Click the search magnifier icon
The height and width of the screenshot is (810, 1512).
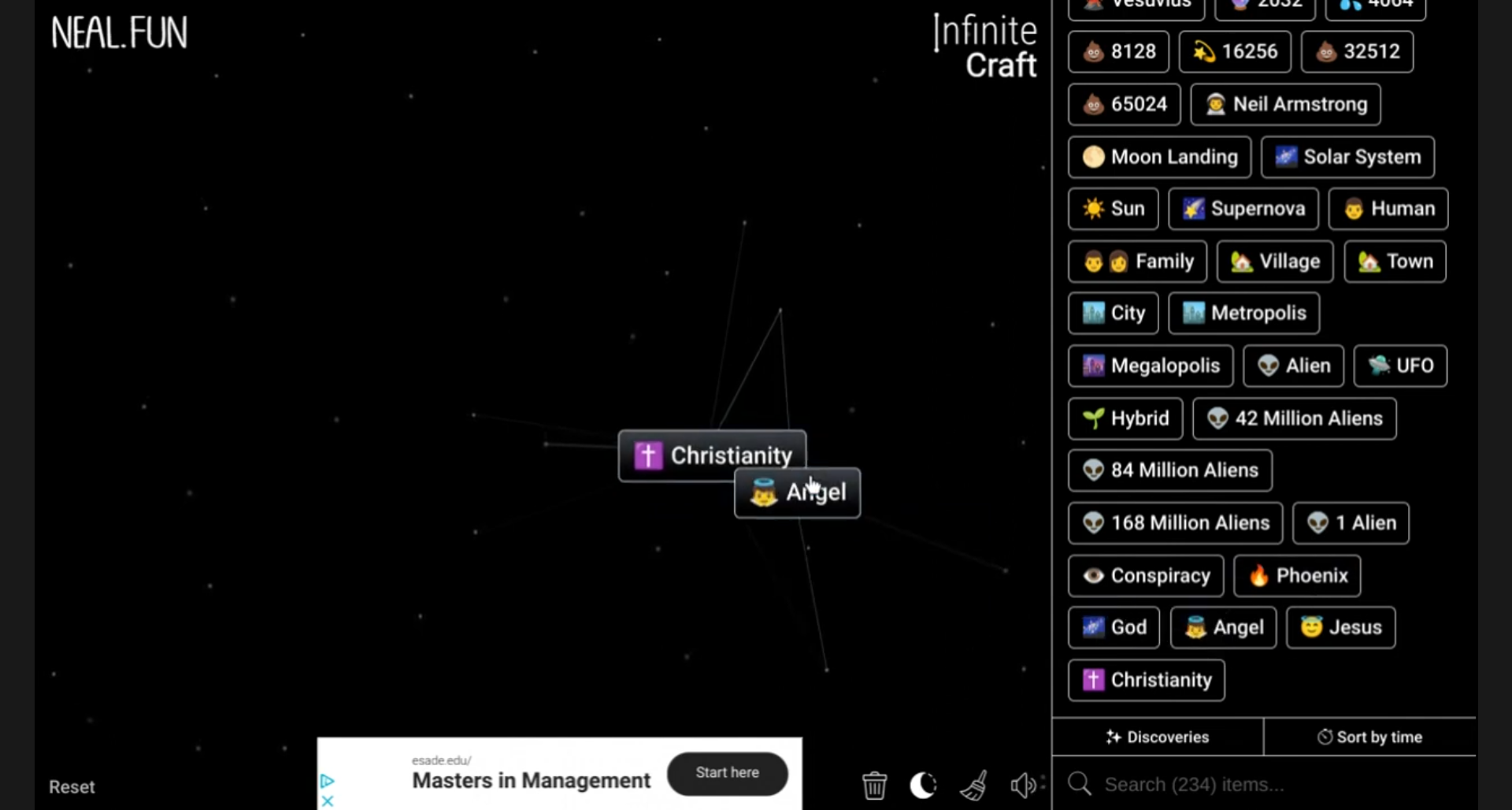[x=1080, y=784]
